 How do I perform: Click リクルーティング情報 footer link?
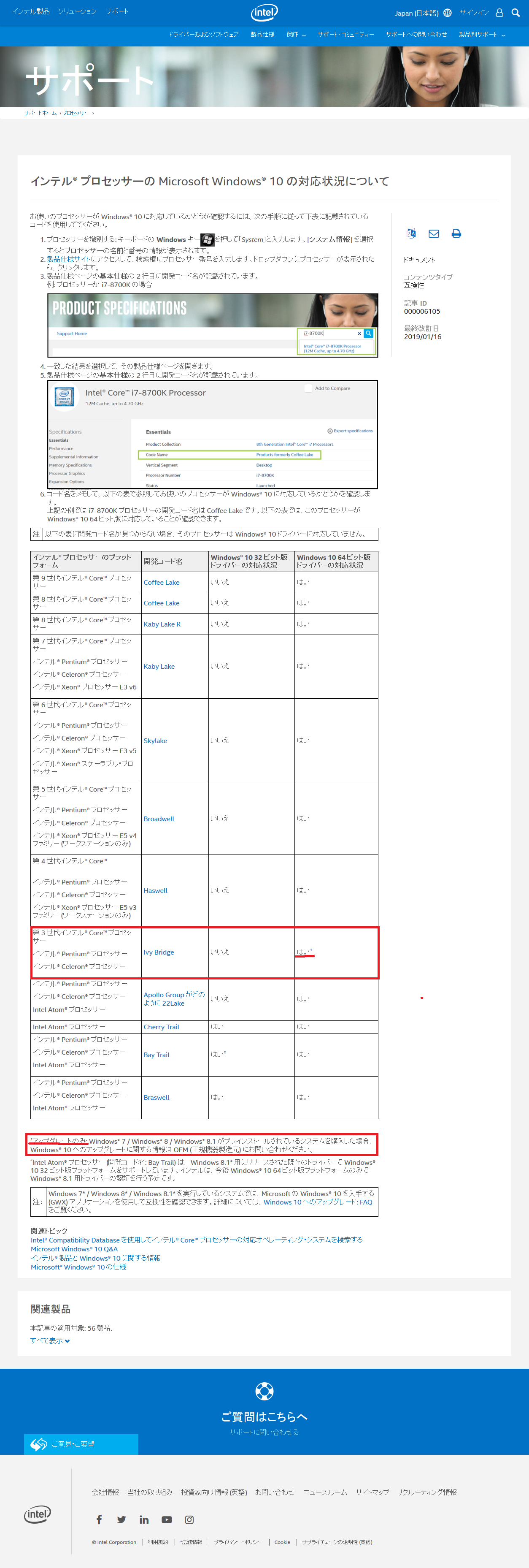(x=427, y=1492)
